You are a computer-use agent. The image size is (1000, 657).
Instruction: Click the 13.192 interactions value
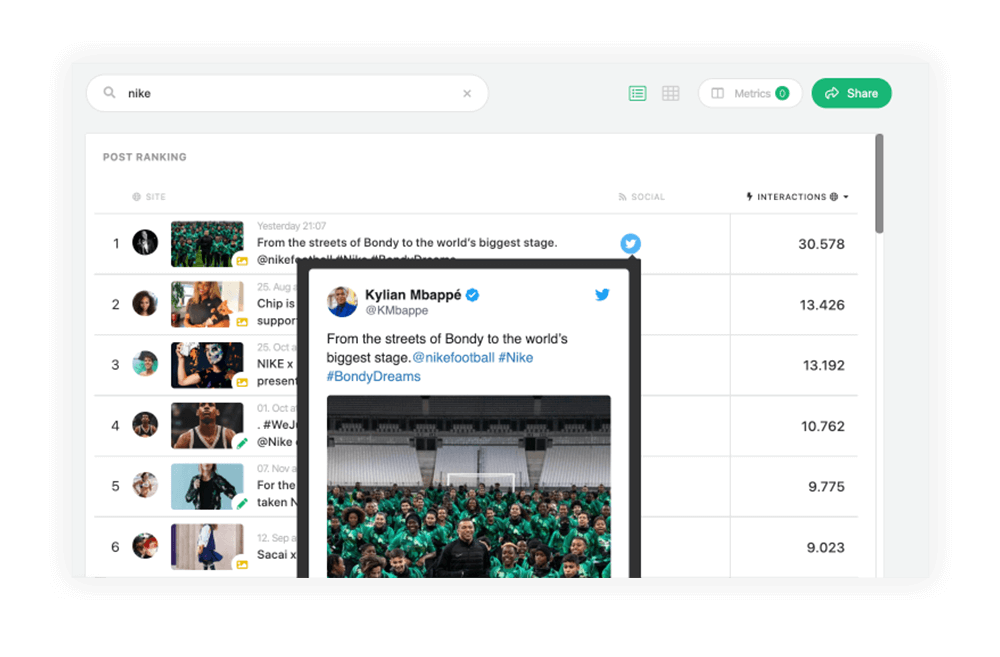click(823, 365)
